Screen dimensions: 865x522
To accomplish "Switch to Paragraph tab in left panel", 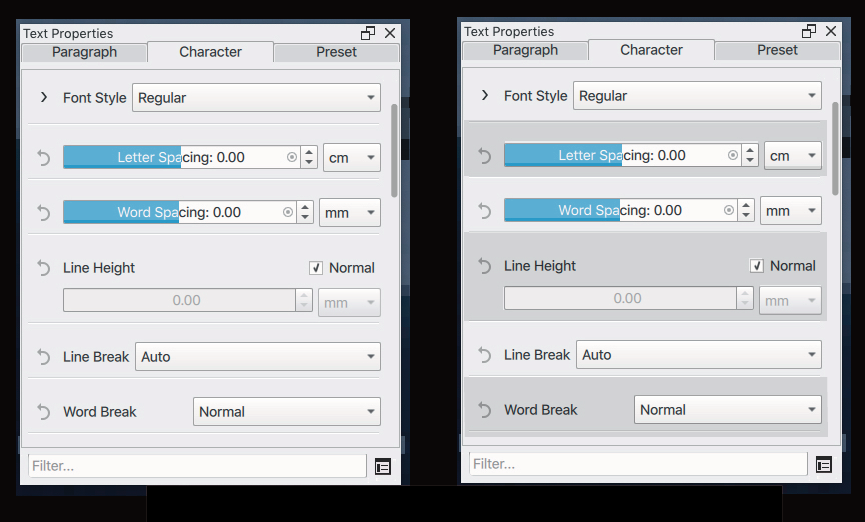I will (84, 52).
